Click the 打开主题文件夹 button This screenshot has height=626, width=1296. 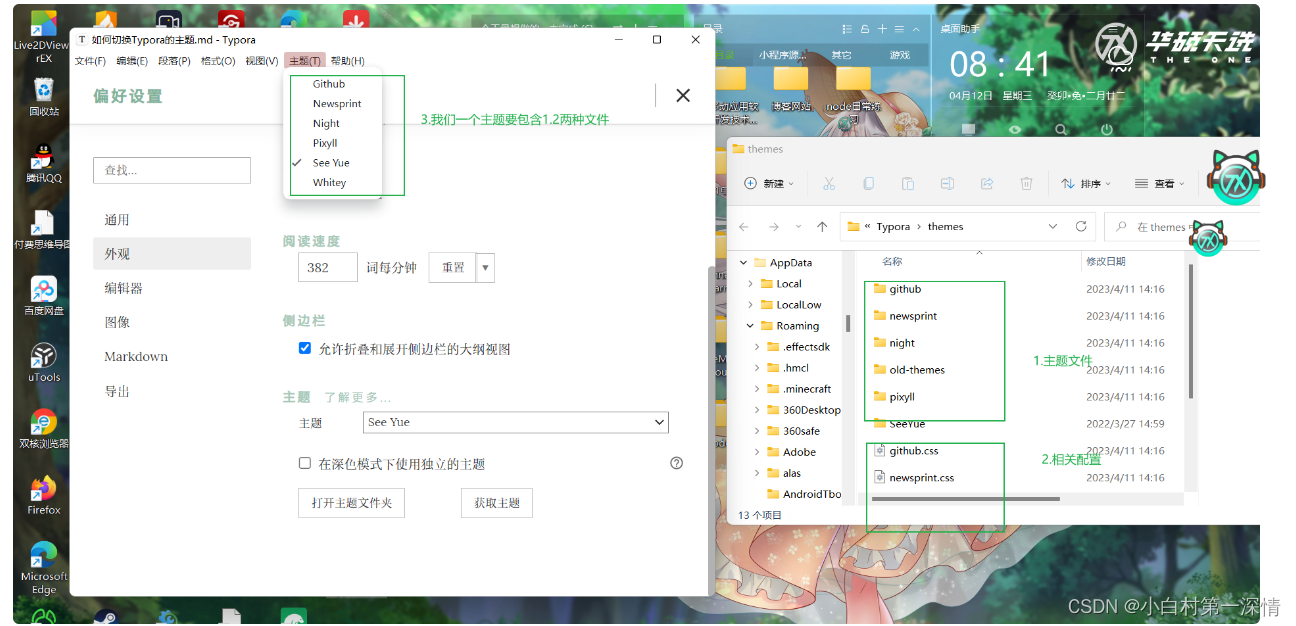point(351,503)
